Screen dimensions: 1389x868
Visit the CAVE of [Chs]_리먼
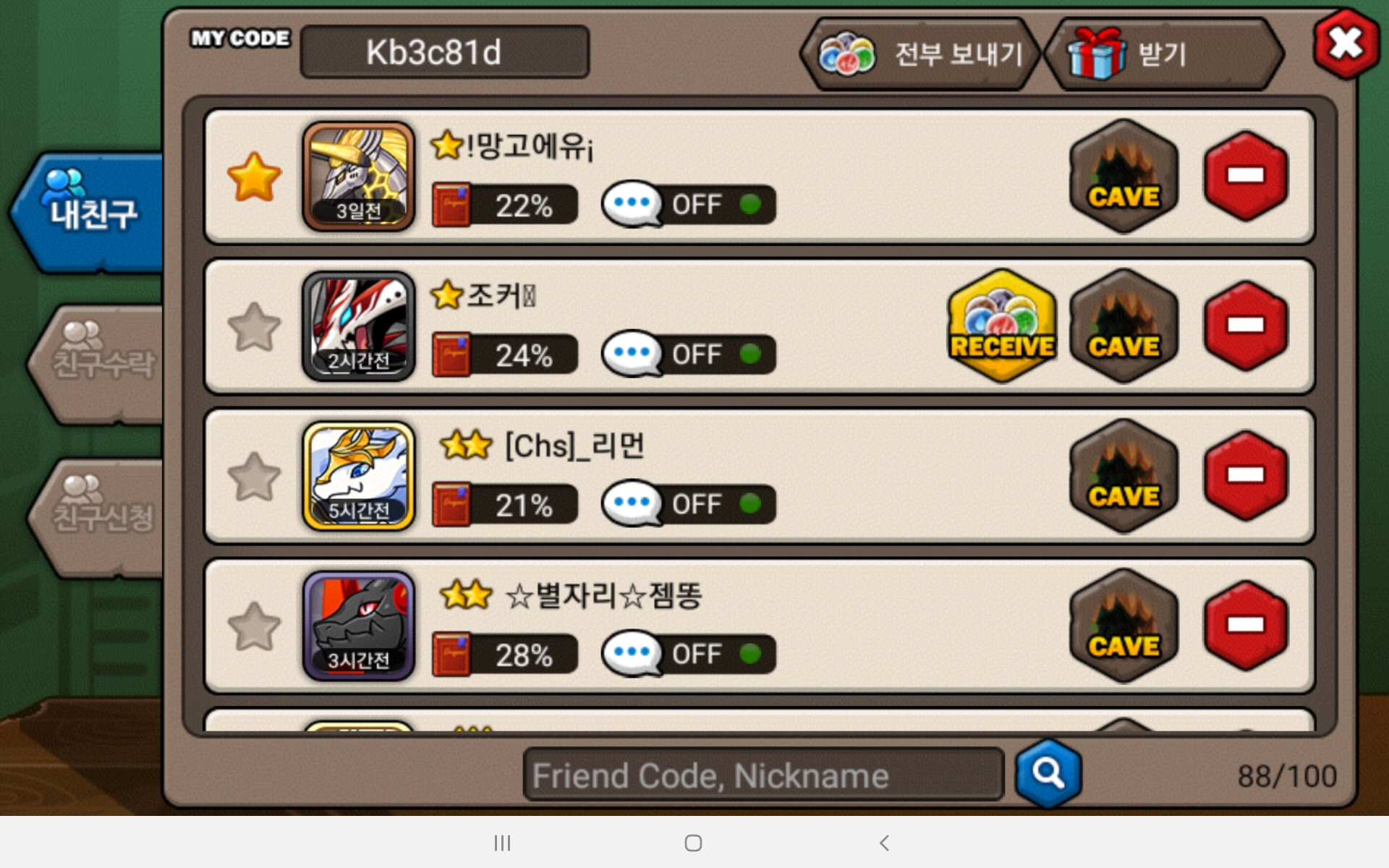pos(1124,476)
